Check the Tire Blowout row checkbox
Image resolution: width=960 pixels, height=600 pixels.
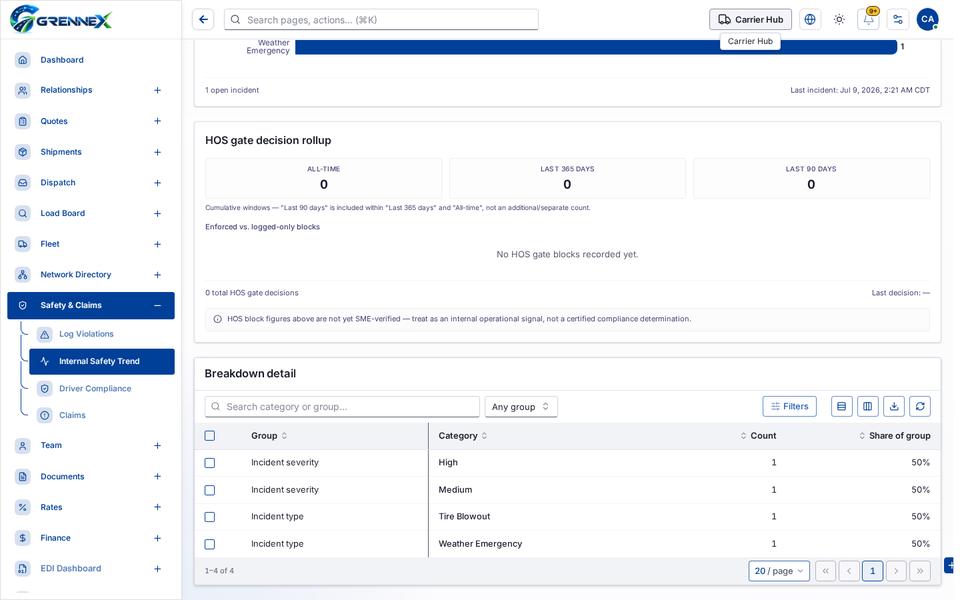click(209, 517)
